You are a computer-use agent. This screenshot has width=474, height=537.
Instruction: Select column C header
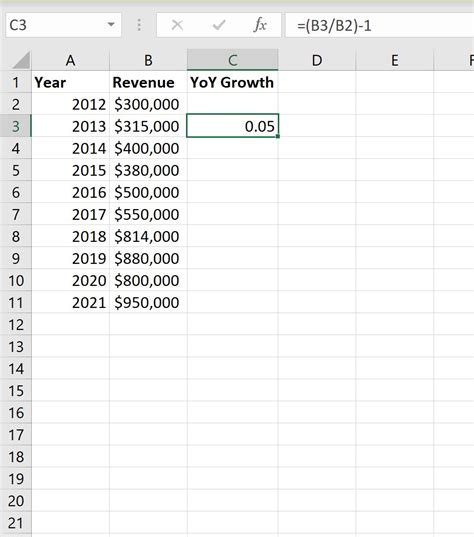coord(233,60)
